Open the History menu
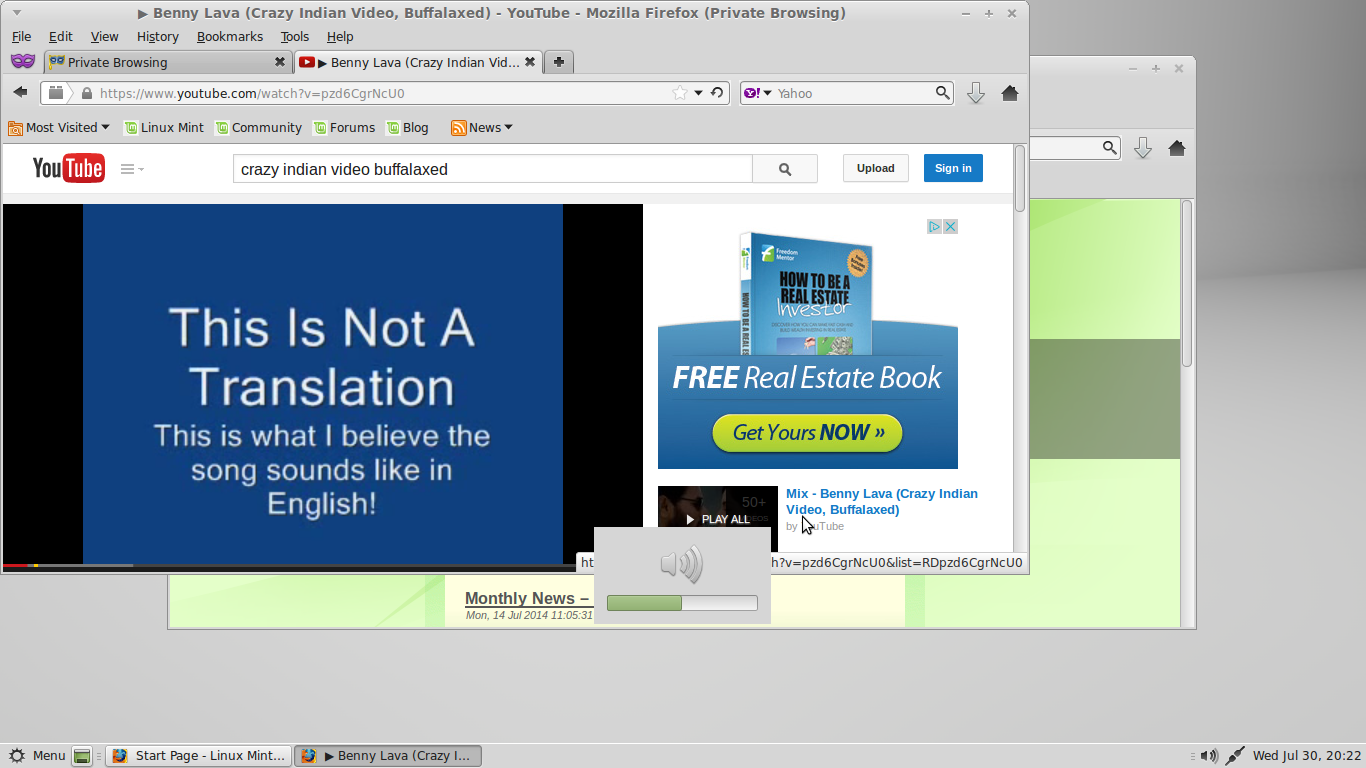Viewport: 1366px width, 768px height. click(157, 36)
